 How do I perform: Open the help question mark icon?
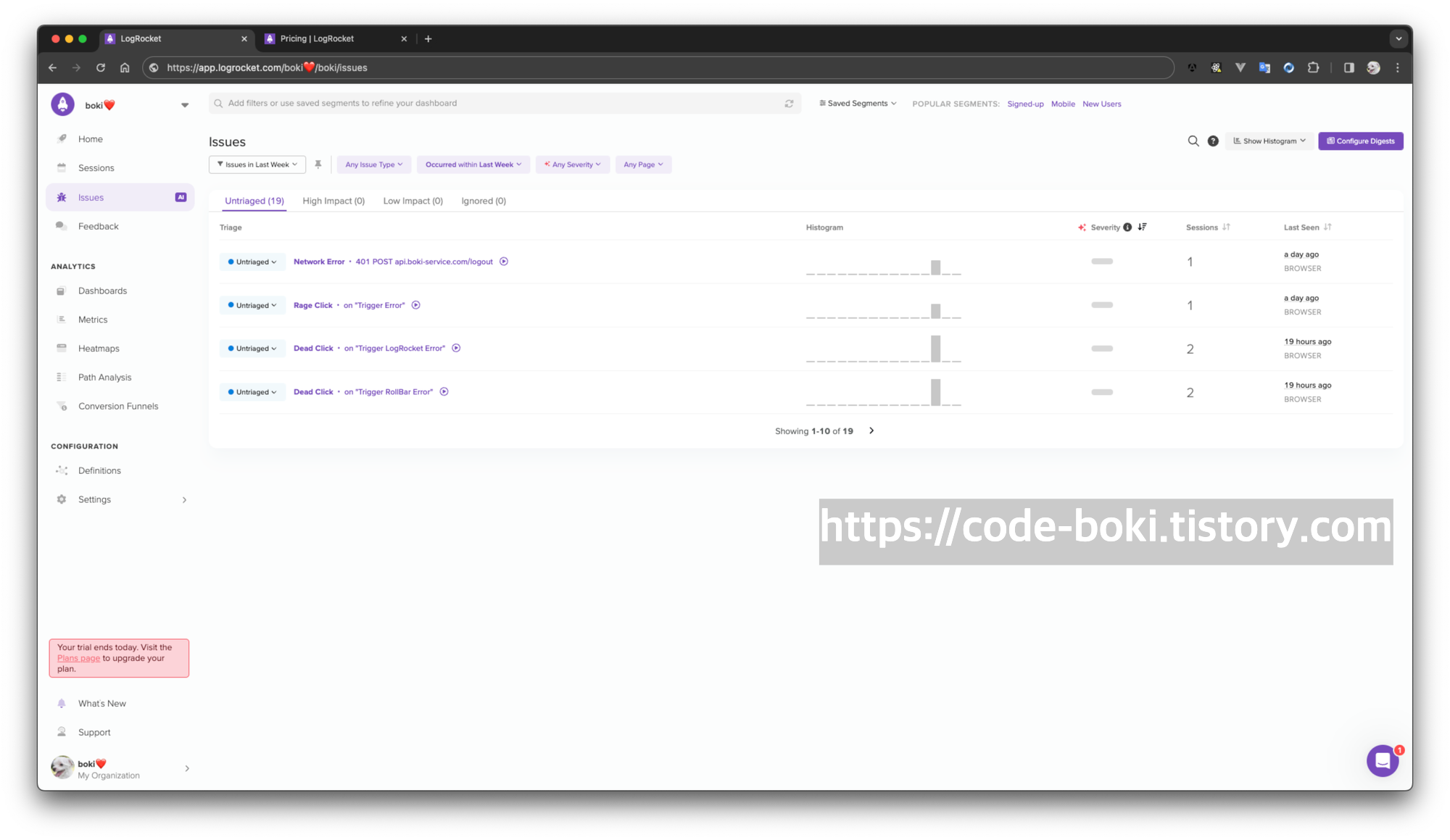(1213, 141)
